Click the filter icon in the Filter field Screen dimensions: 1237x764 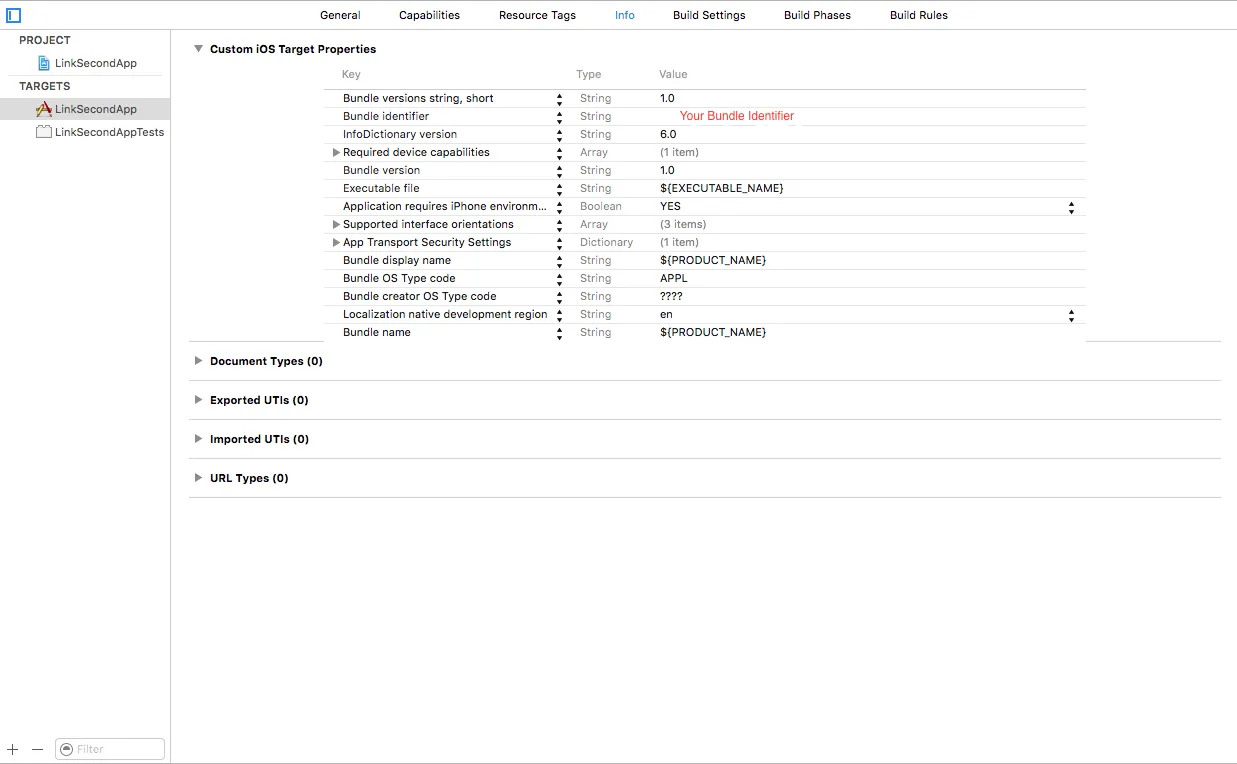66,749
